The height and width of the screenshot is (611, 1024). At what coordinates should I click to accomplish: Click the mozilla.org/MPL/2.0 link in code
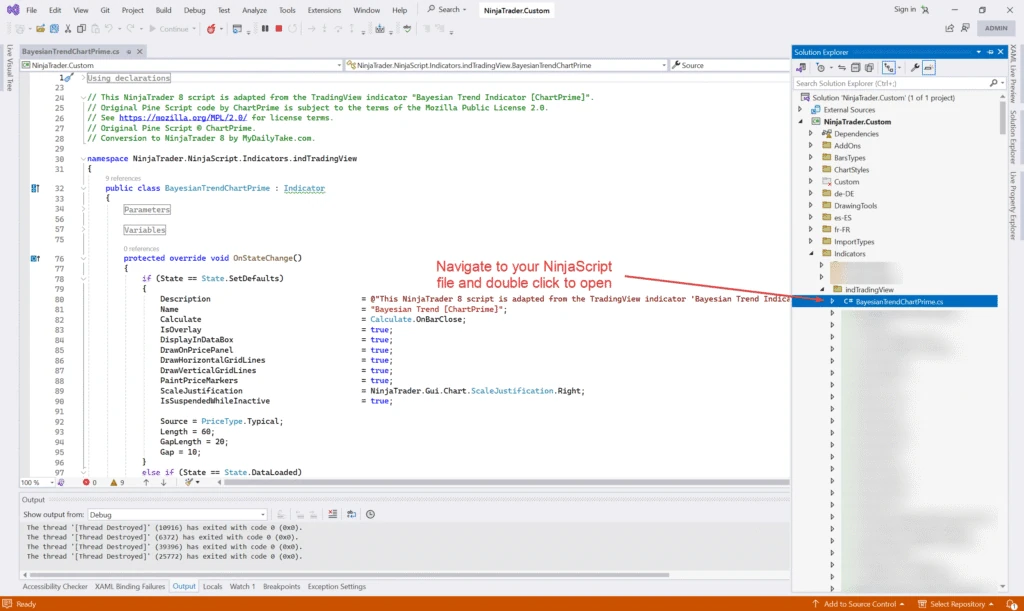183,118
